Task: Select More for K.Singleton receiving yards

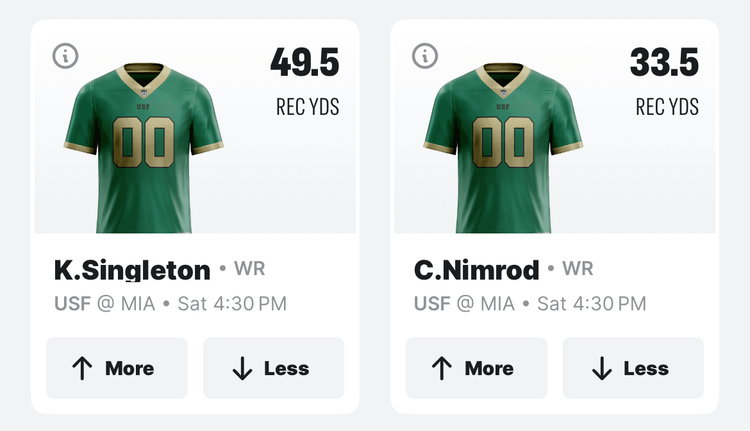Action: pos(117,368)
